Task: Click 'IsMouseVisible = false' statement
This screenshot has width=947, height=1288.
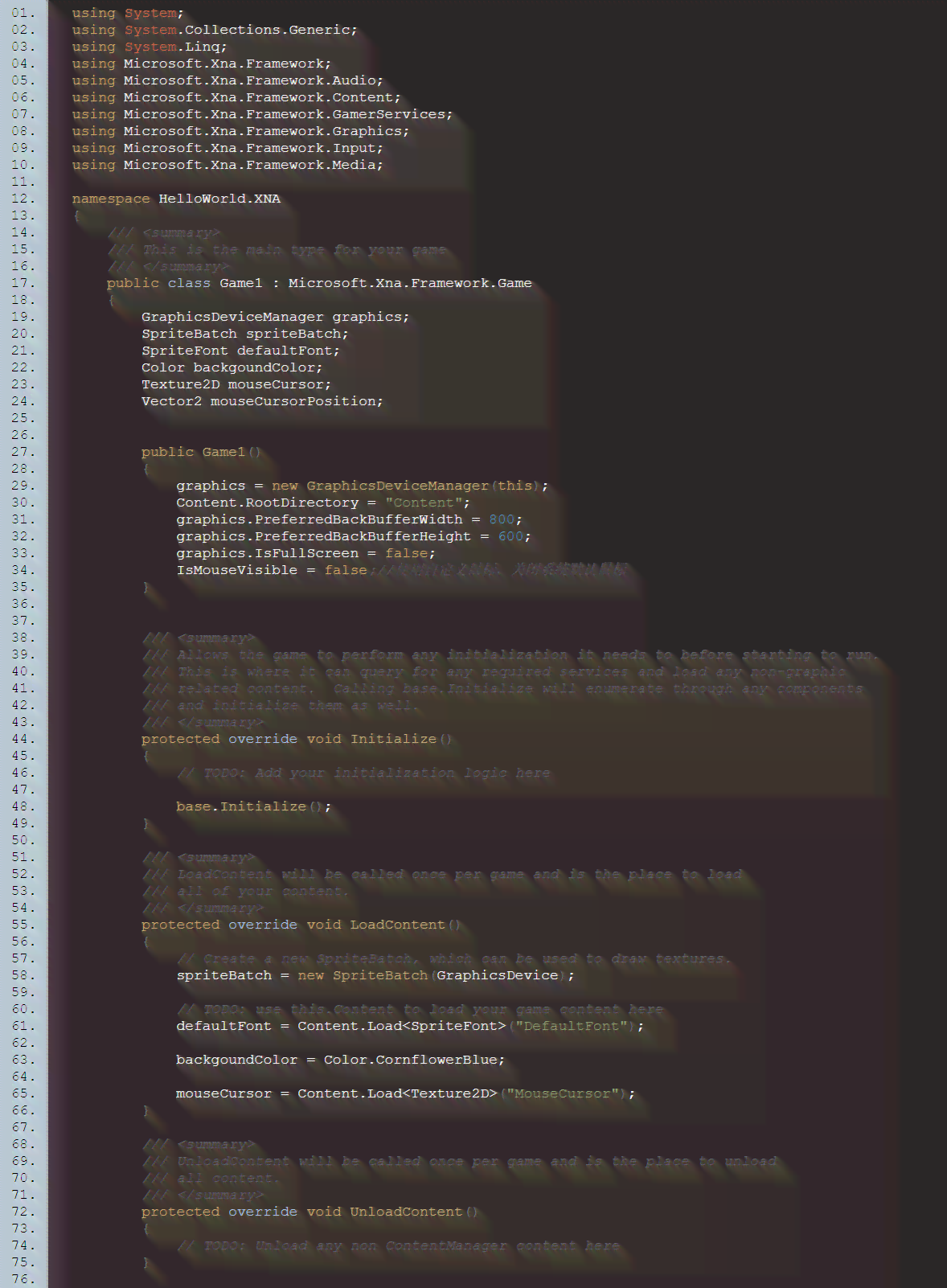Action: [272, 570]
